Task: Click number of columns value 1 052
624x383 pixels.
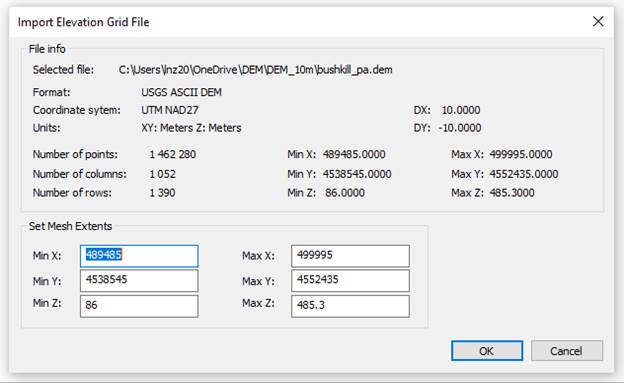Action: click(x=162, y=174)
